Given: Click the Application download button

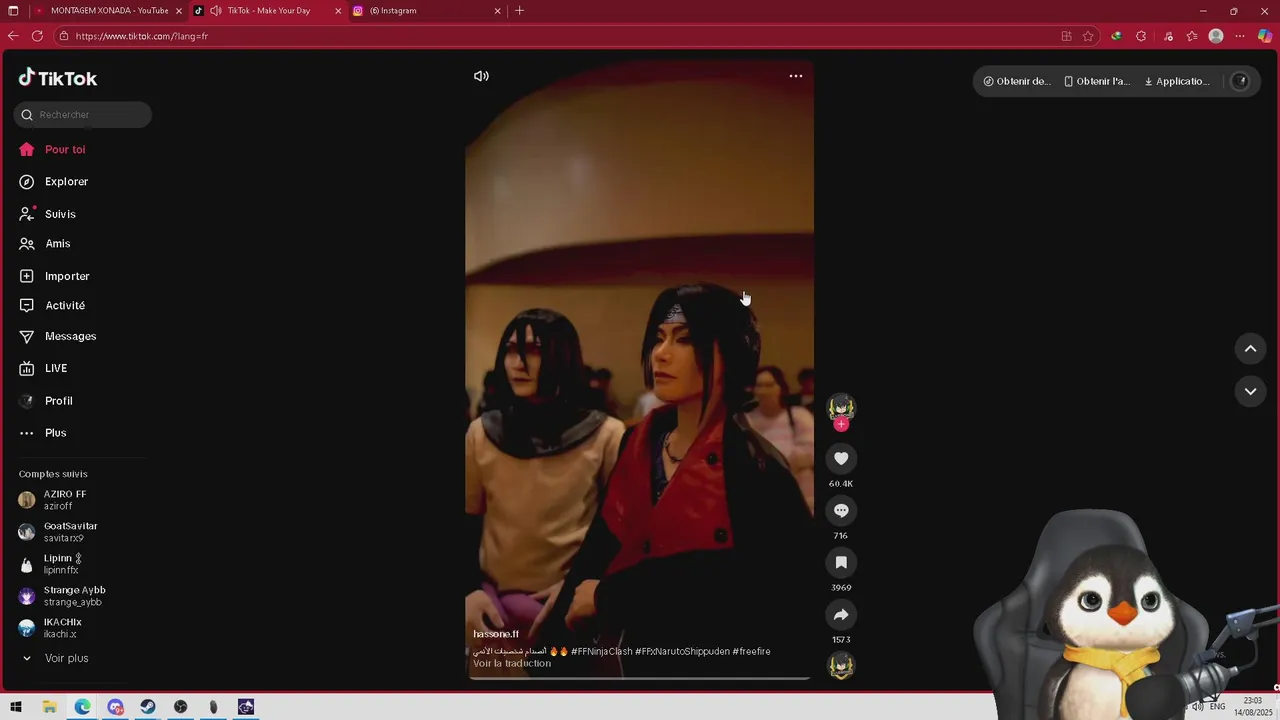Looking at the screenshot, I should coord(1177,82).
